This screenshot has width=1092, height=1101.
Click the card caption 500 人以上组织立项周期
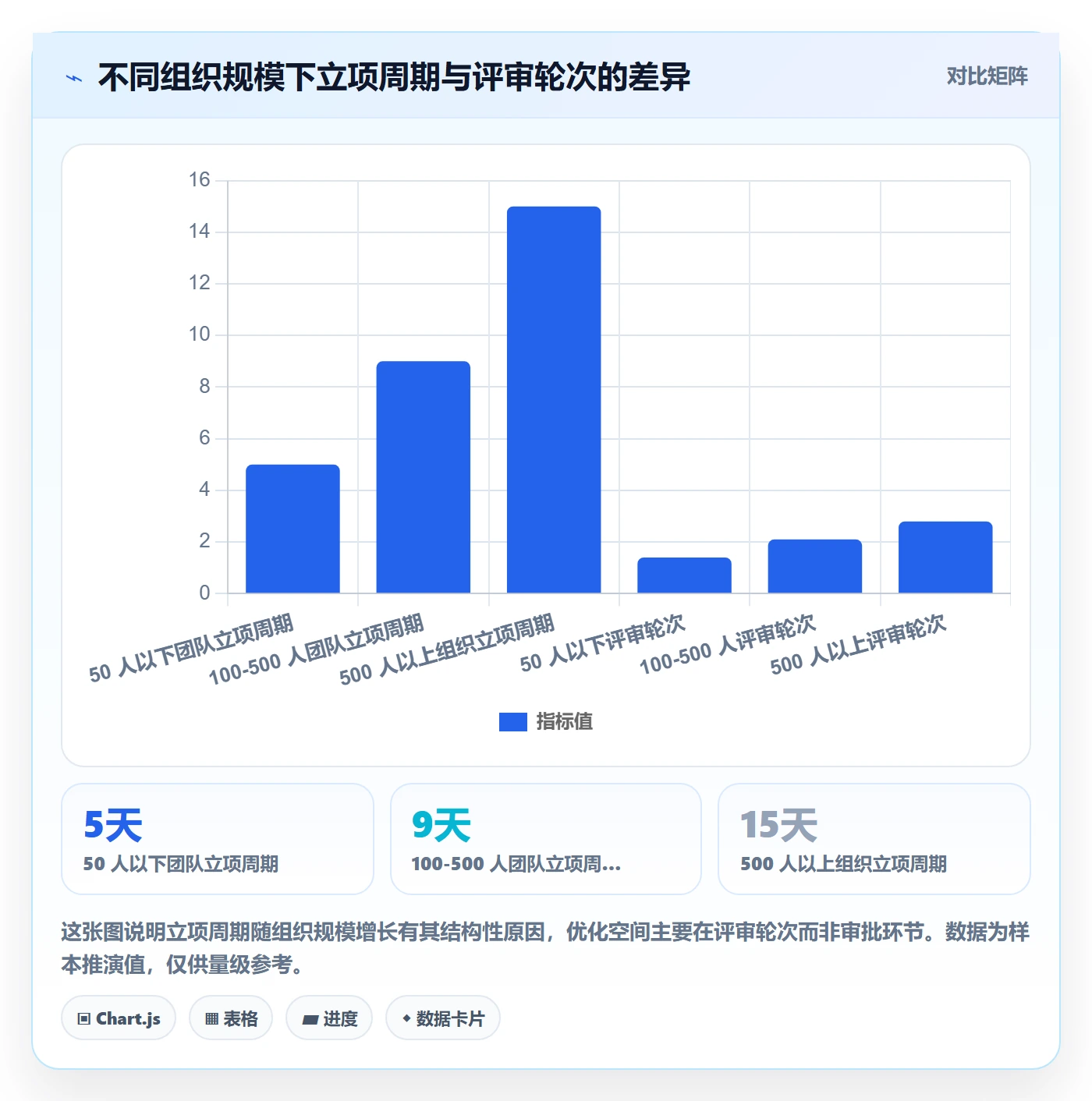click(x=844, y=864)
